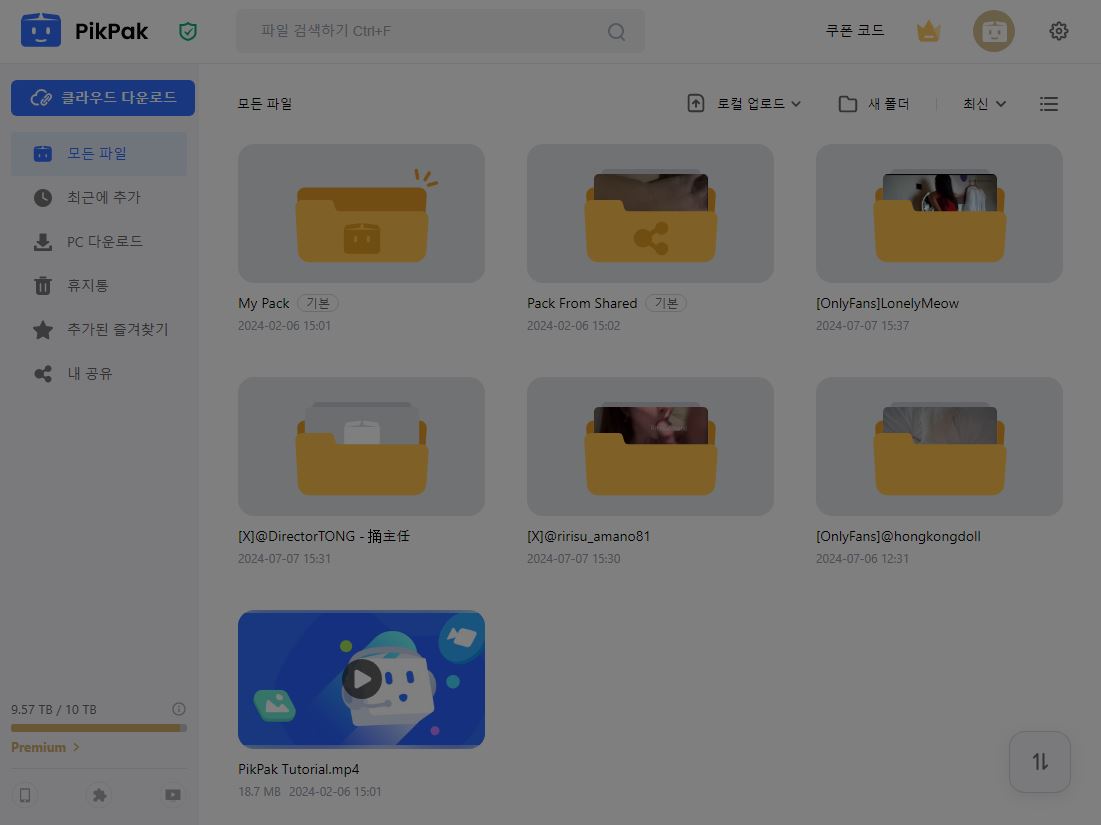
Task: Open Recently Added (최근에 추가)
Action: (99, 197)
